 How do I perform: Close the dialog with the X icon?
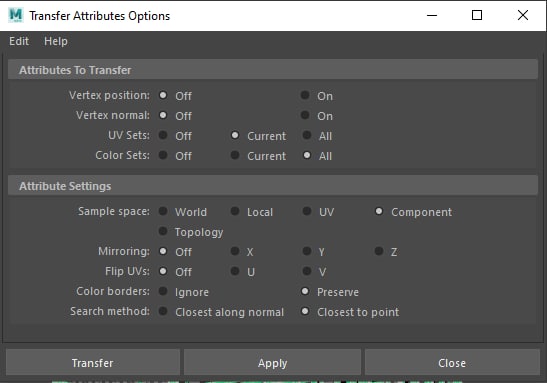[x=523, y=15]
